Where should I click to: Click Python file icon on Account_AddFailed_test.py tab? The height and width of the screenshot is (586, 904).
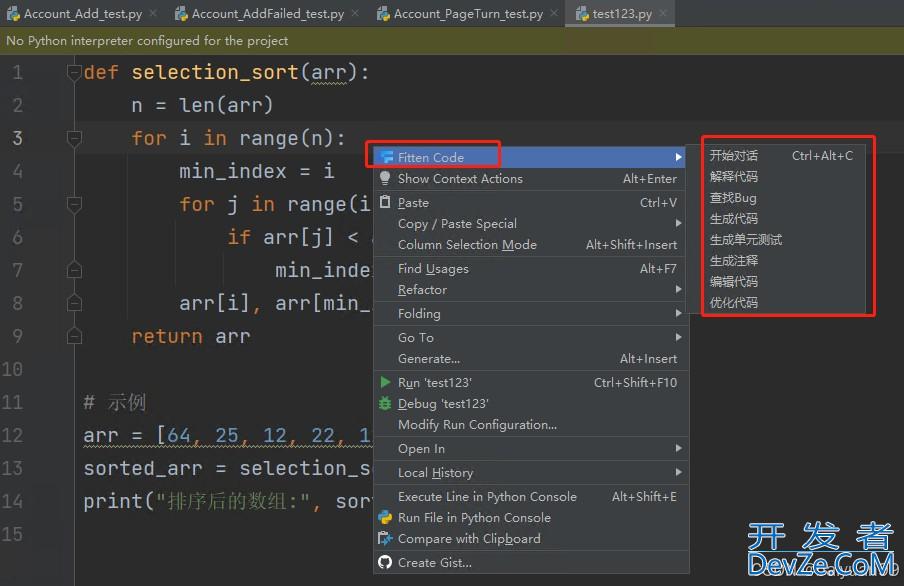coord(182,14)
